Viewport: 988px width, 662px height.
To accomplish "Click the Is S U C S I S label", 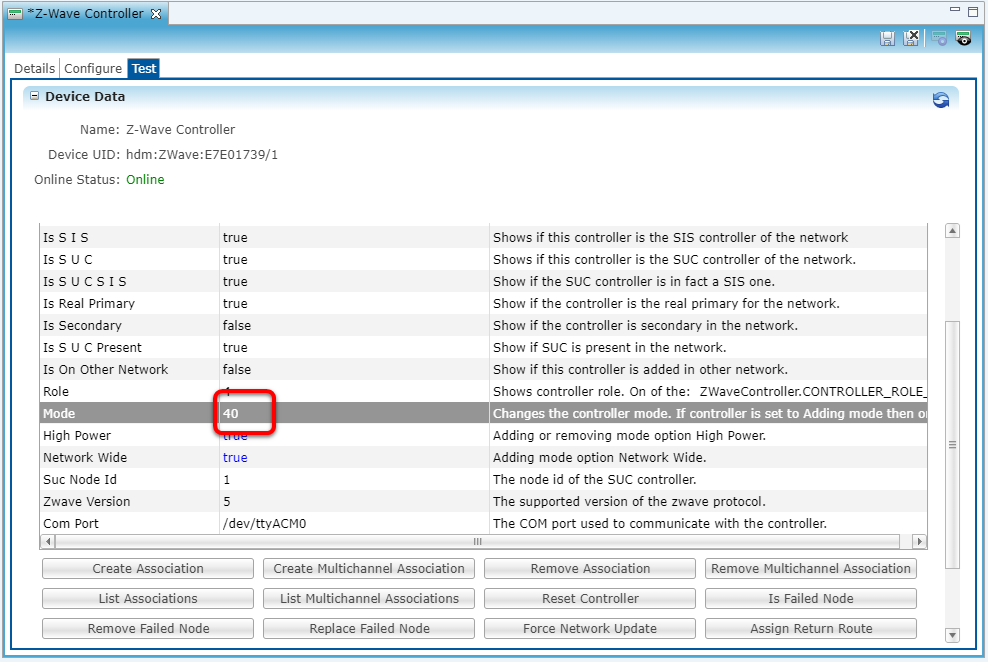I will pyautogui.click(x=84, y=282).
